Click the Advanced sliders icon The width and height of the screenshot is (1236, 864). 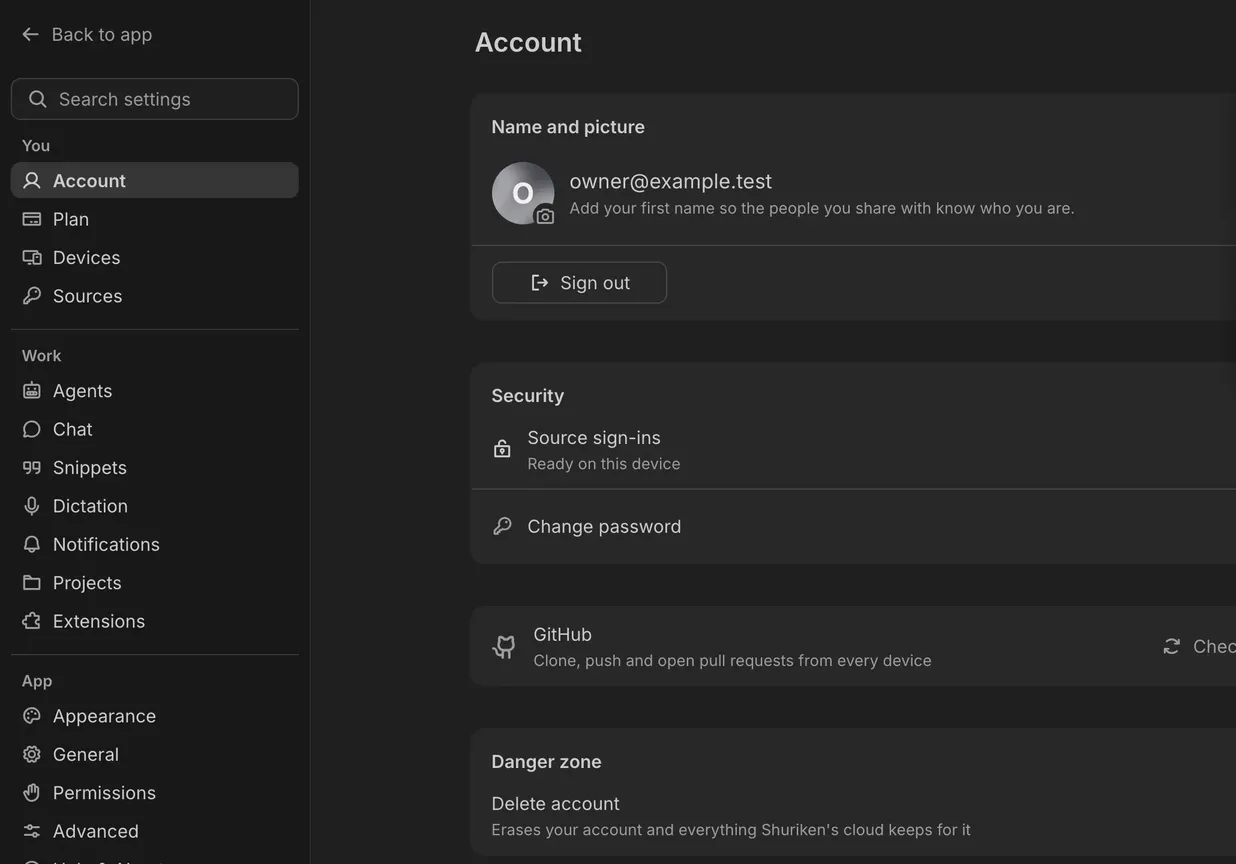tap(32, 831)
